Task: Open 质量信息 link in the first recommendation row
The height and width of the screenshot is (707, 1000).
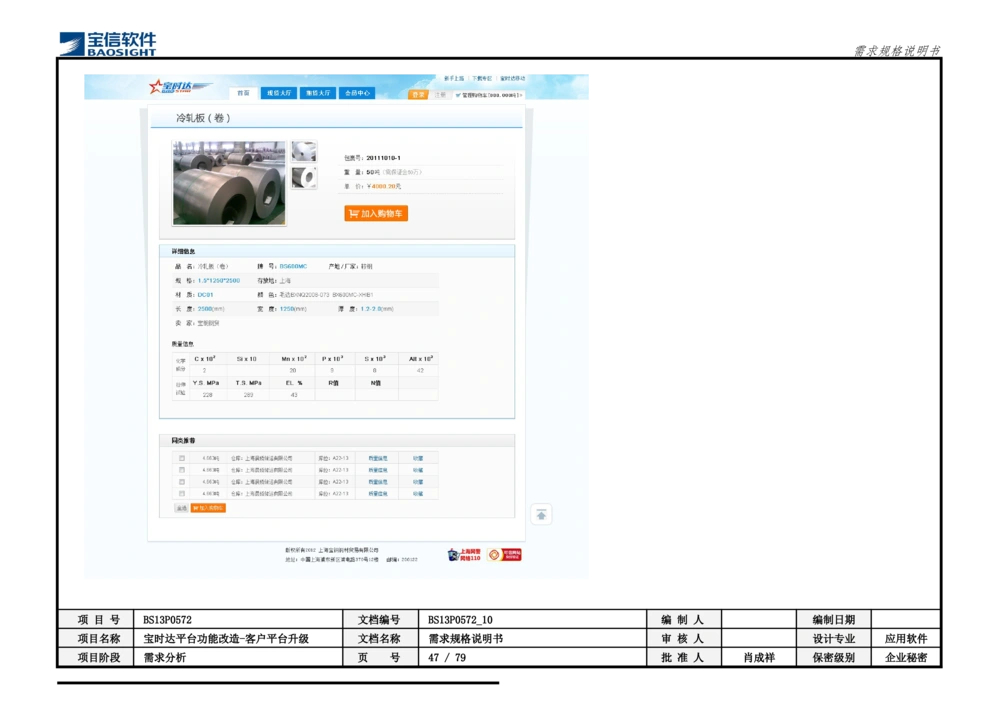Action: coord(379,457)
